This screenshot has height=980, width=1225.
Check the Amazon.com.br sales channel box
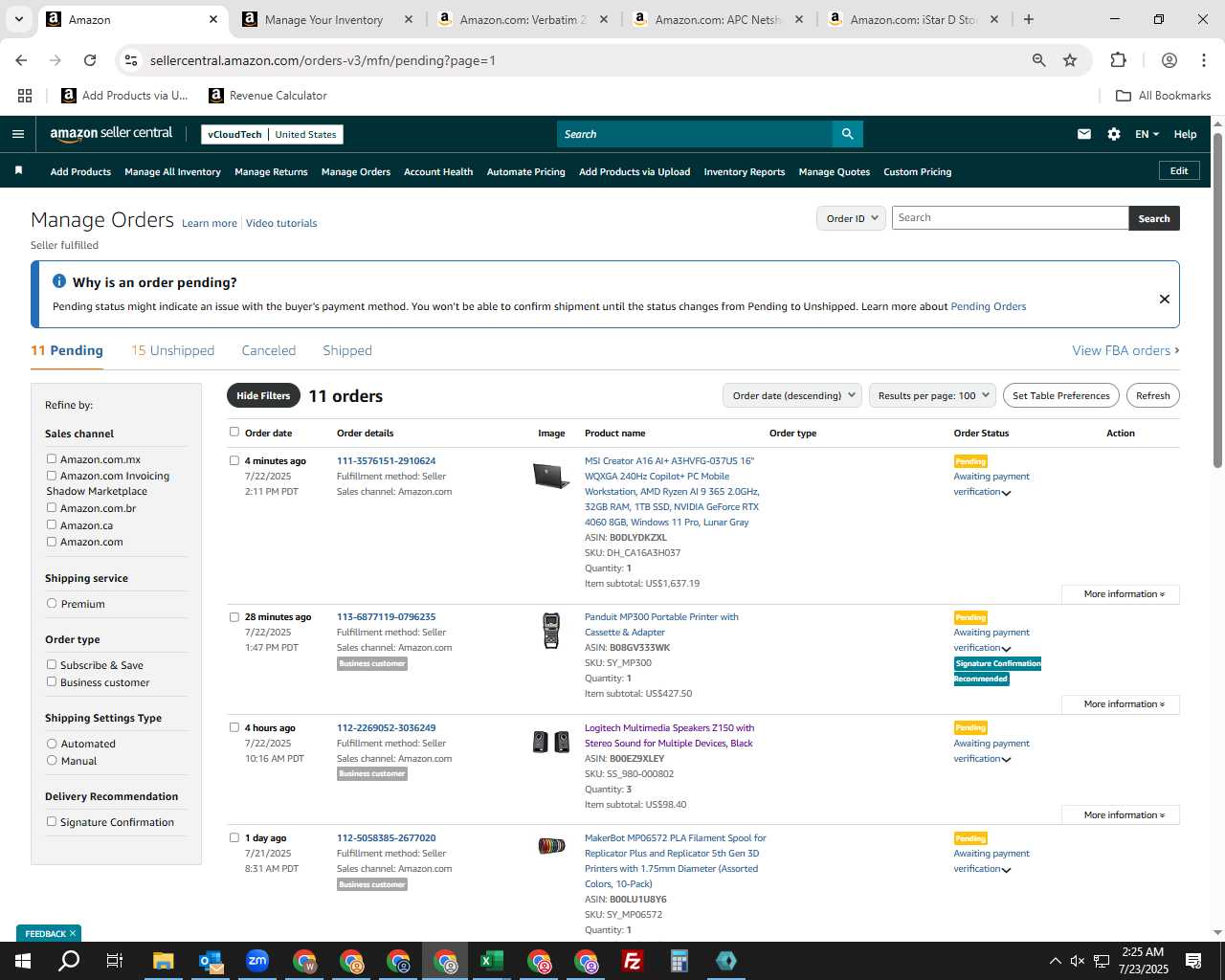[52, 508]
